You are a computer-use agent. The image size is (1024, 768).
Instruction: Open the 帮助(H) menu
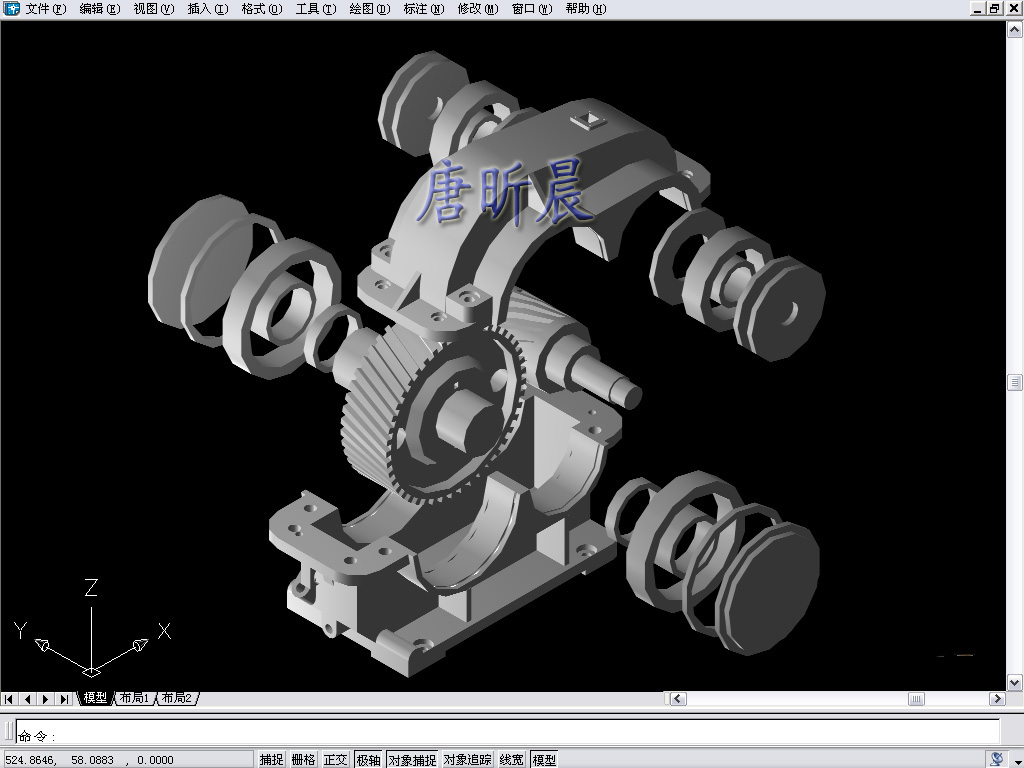[x=586, y=8]
